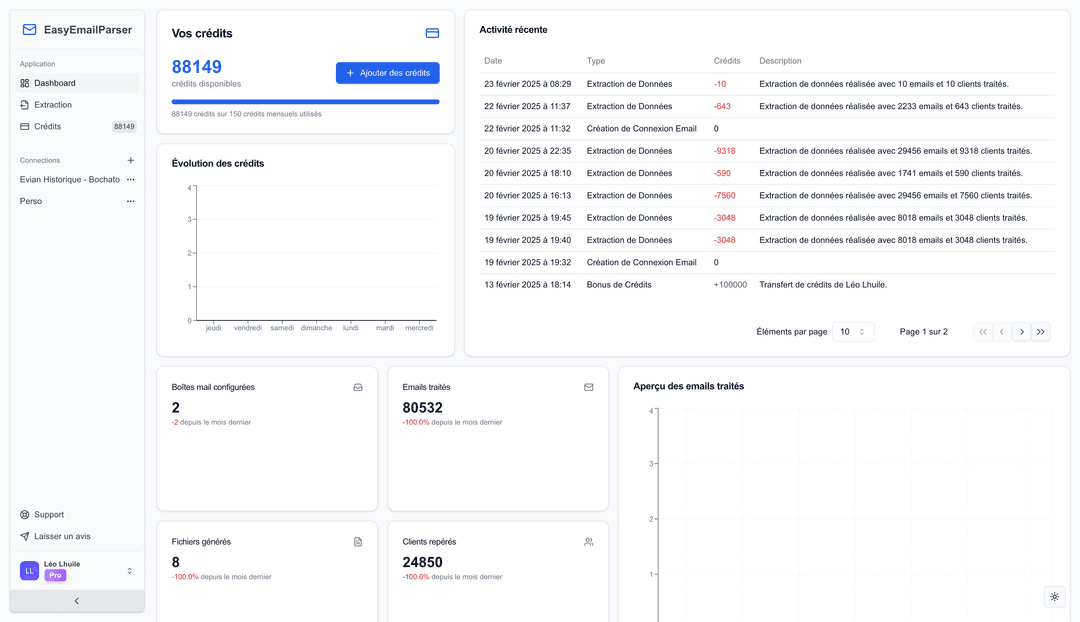
Task: Click the Type column header
Action: pos(596,61)
